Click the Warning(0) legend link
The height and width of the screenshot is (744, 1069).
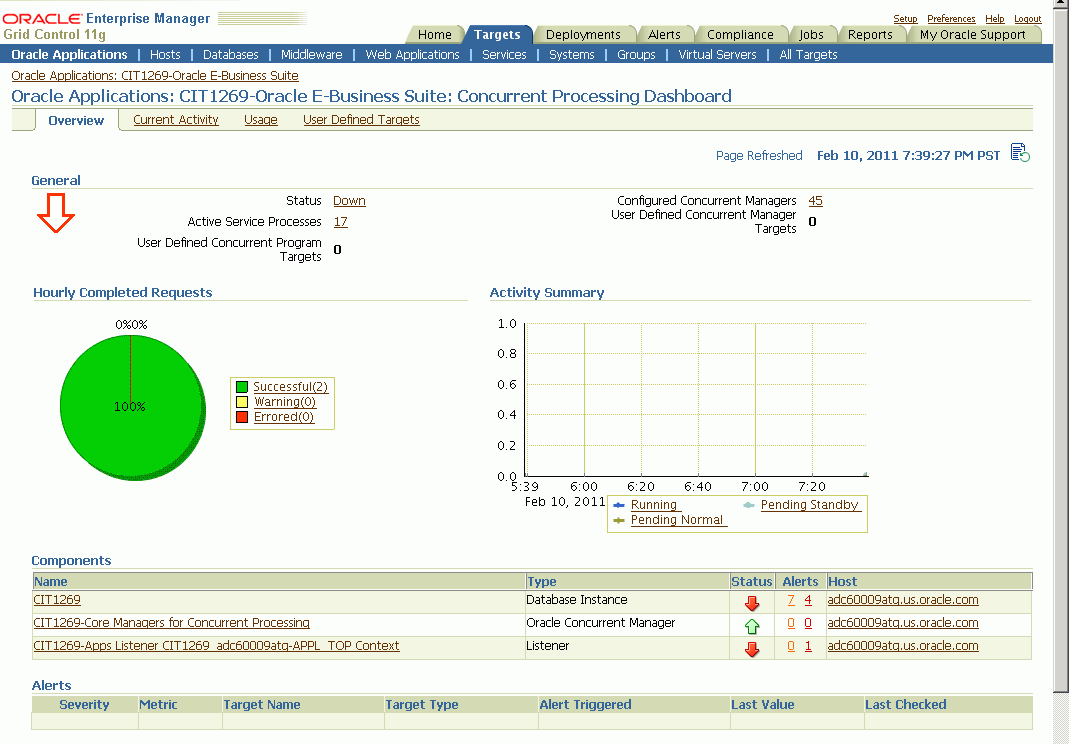285,402
